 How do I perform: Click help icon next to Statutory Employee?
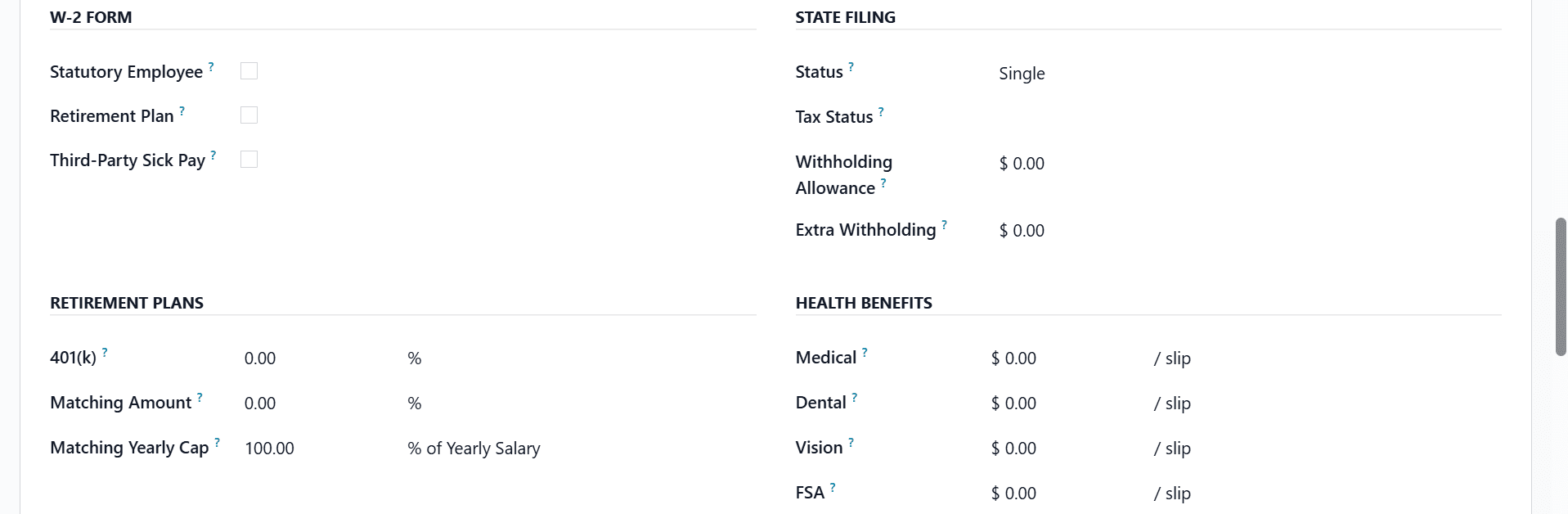pos(211,66)
